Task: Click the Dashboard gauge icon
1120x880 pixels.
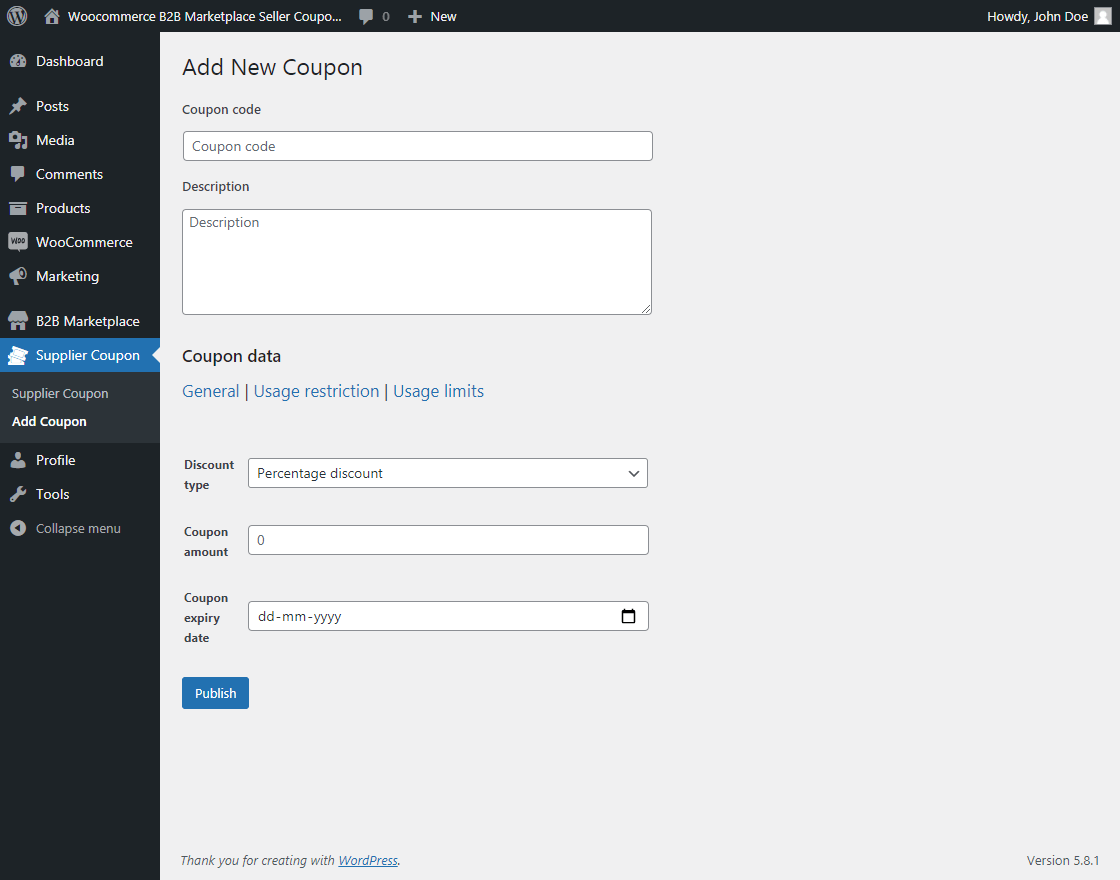Action: click(18, 61)
